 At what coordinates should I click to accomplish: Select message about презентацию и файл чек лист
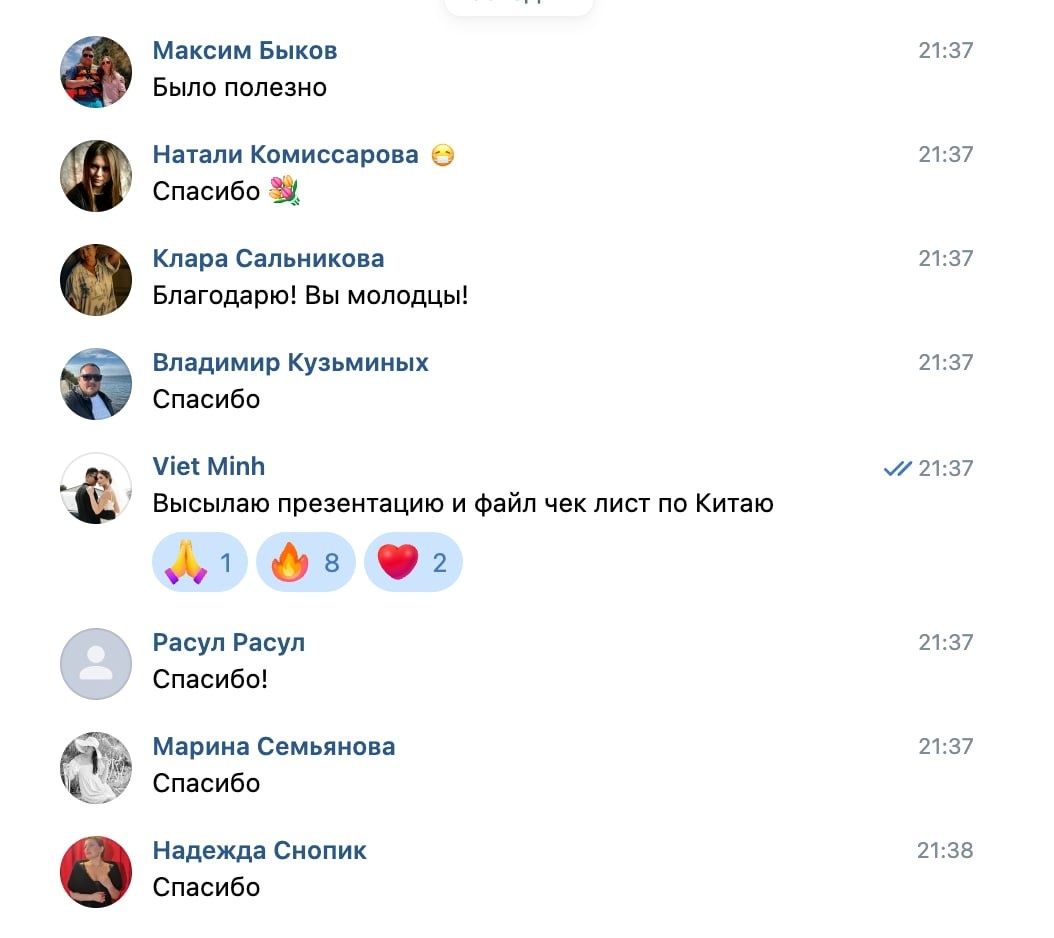coord(463,504)
